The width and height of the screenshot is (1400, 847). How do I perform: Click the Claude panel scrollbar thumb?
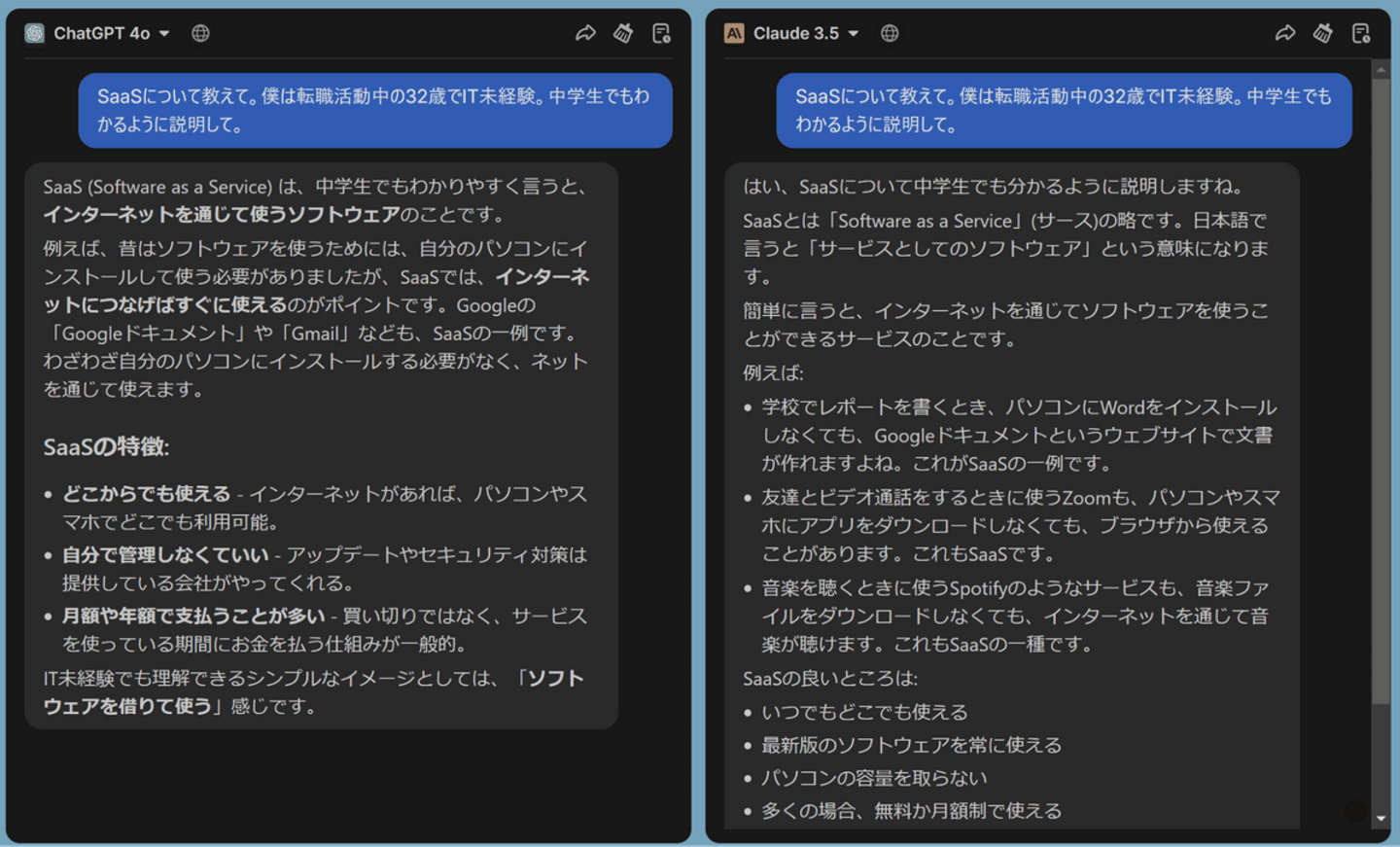click(1381, 390)
